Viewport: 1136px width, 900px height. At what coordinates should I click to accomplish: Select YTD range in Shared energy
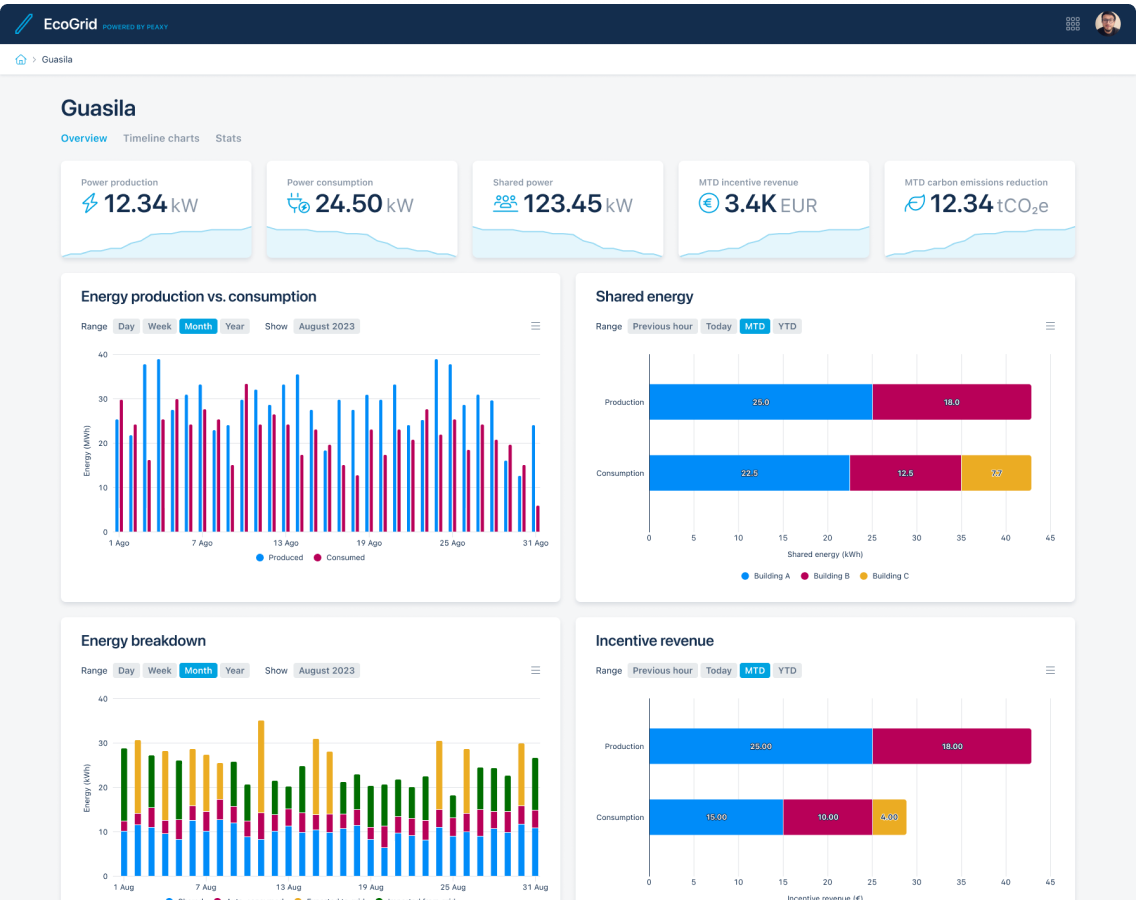pyautogui.click(x=787, y=326)
